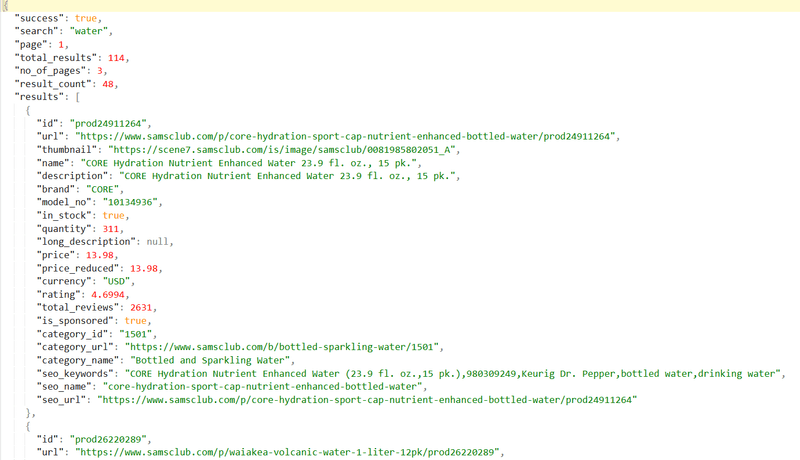Click the "total_reviews" key
The height and width of the screenshot is (460, 800).
click(x=78, y=307)
